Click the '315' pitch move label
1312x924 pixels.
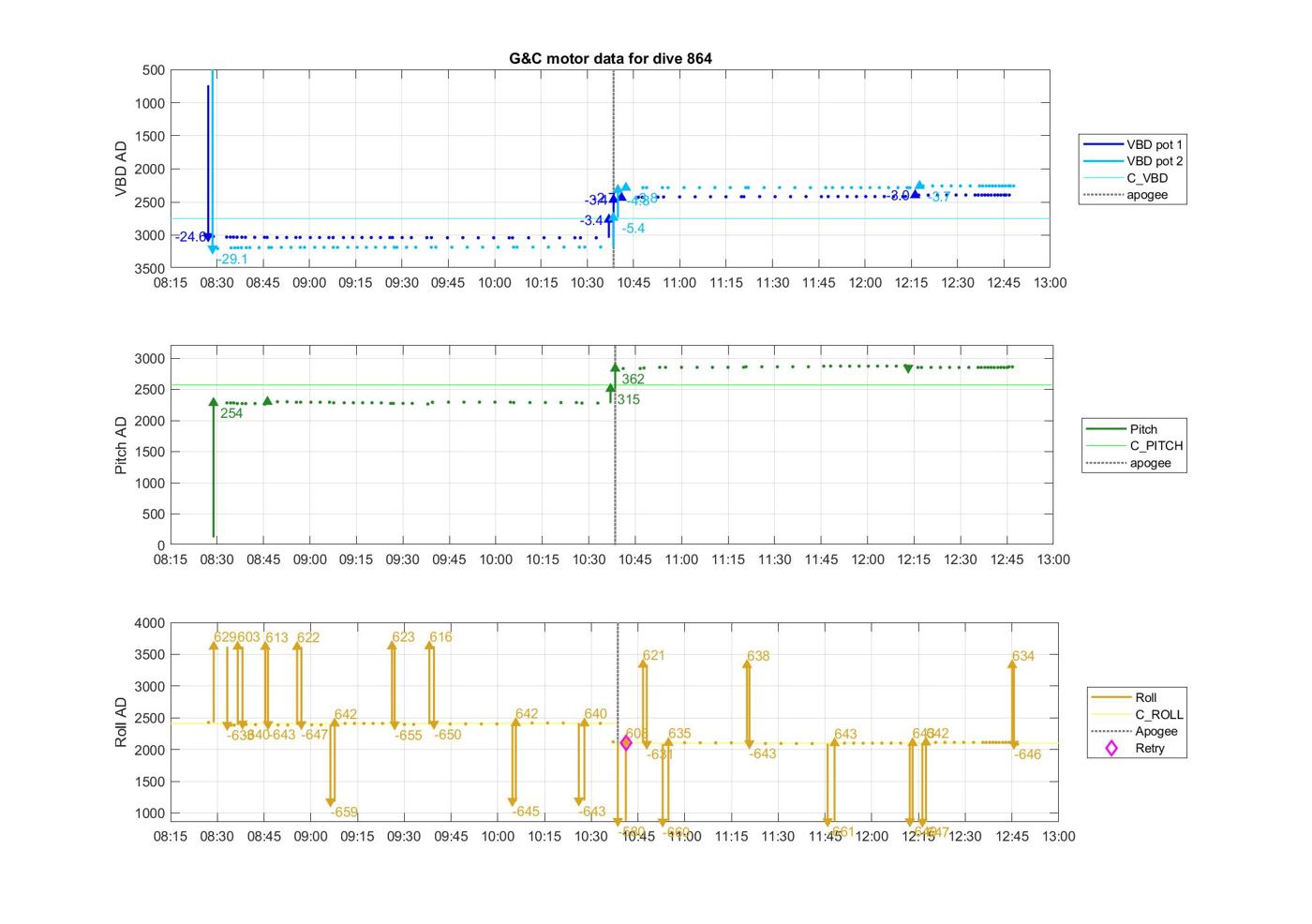coord(628,399)
